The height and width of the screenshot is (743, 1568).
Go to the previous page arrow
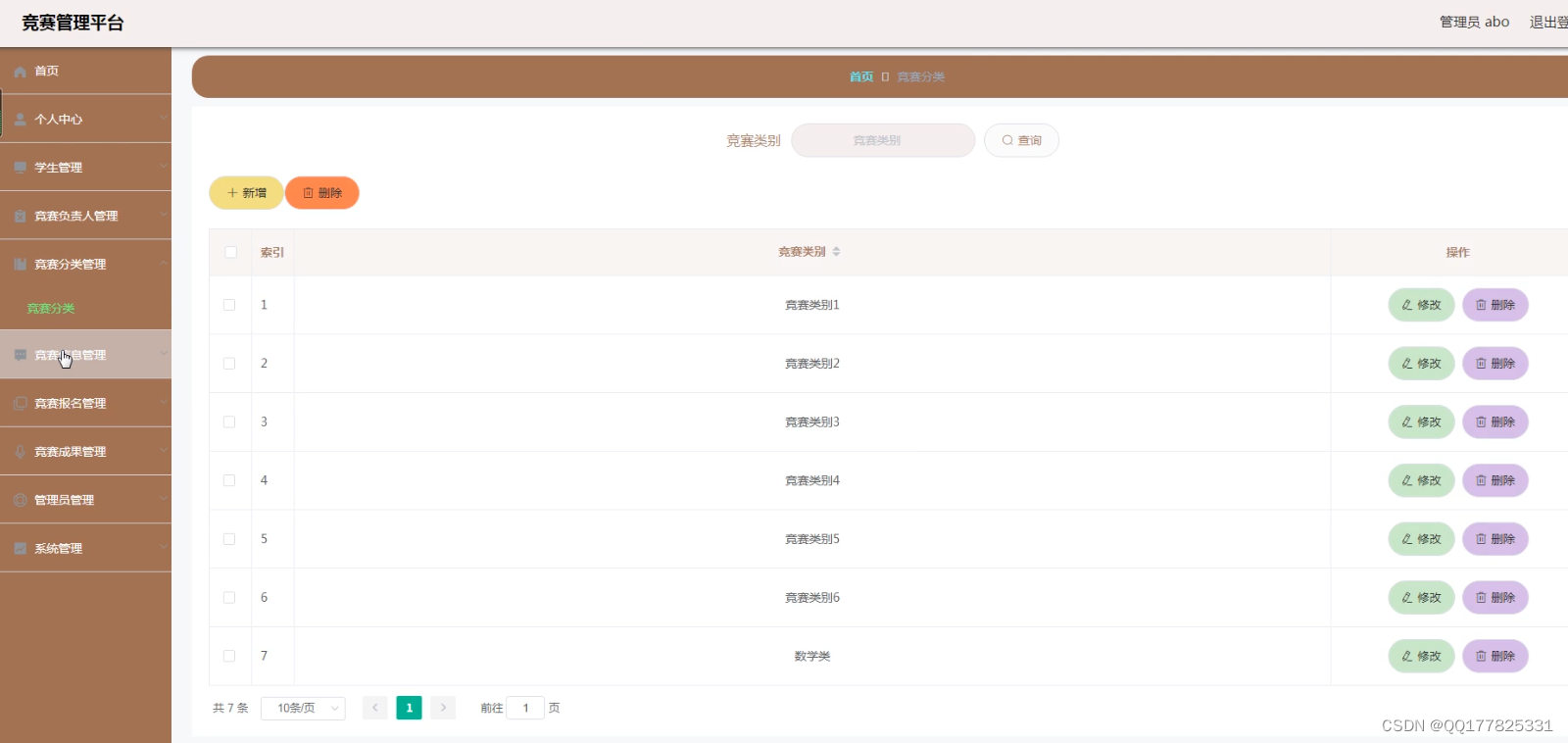[x=374, y=708]
